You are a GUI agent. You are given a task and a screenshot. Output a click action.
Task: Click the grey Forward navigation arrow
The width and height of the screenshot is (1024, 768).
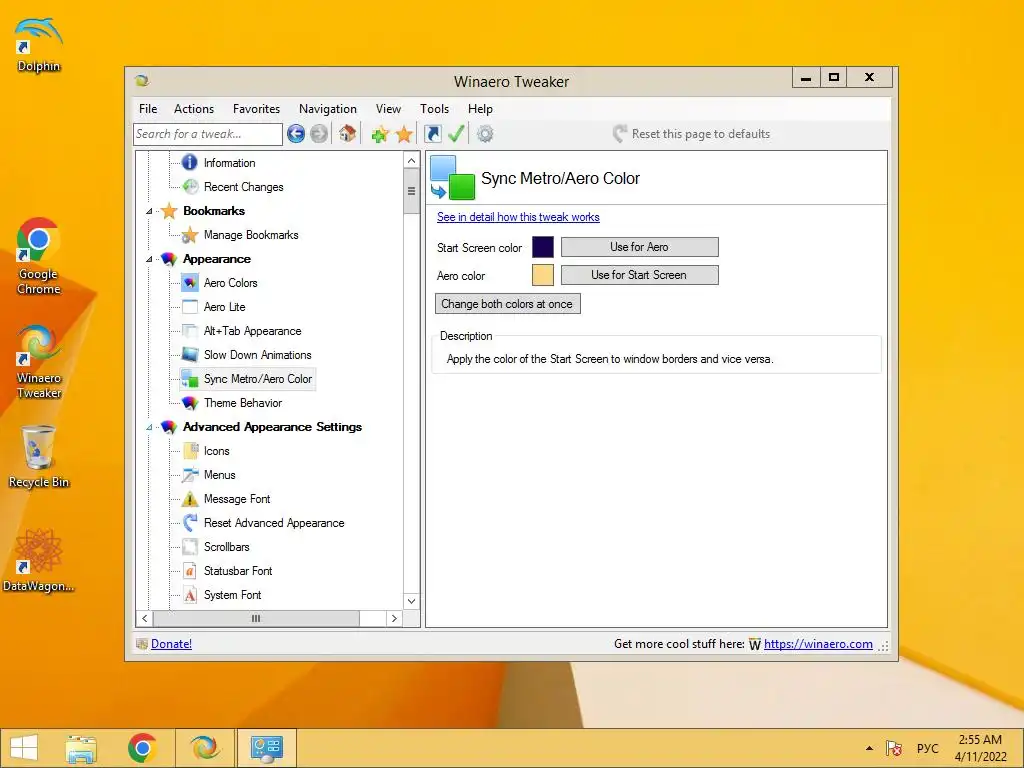pyautogui.click(x=319, y=134)
